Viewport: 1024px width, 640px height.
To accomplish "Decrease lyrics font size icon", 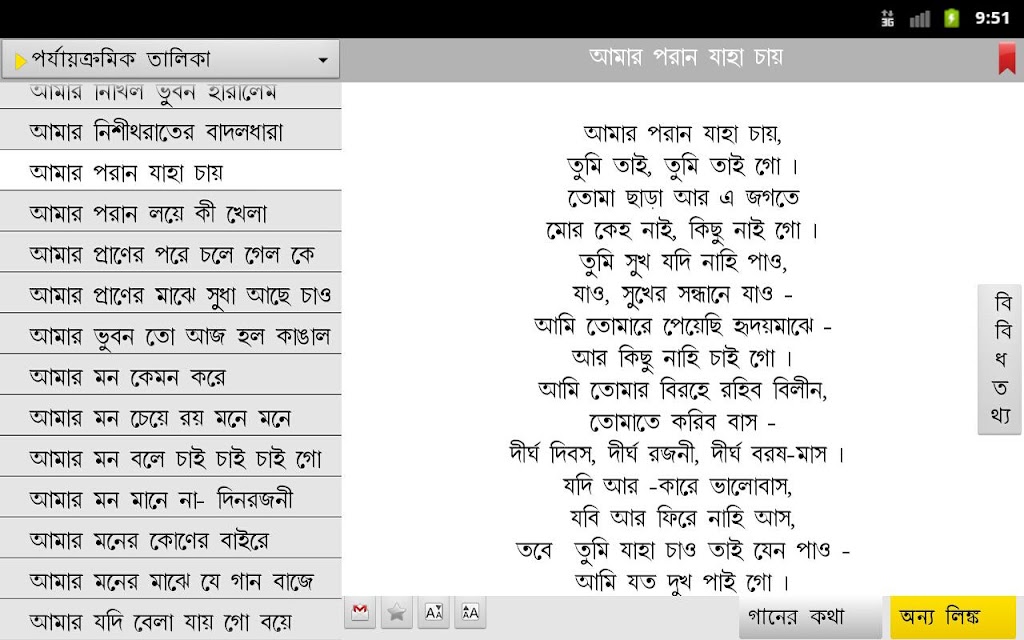I will click(434, 613).
